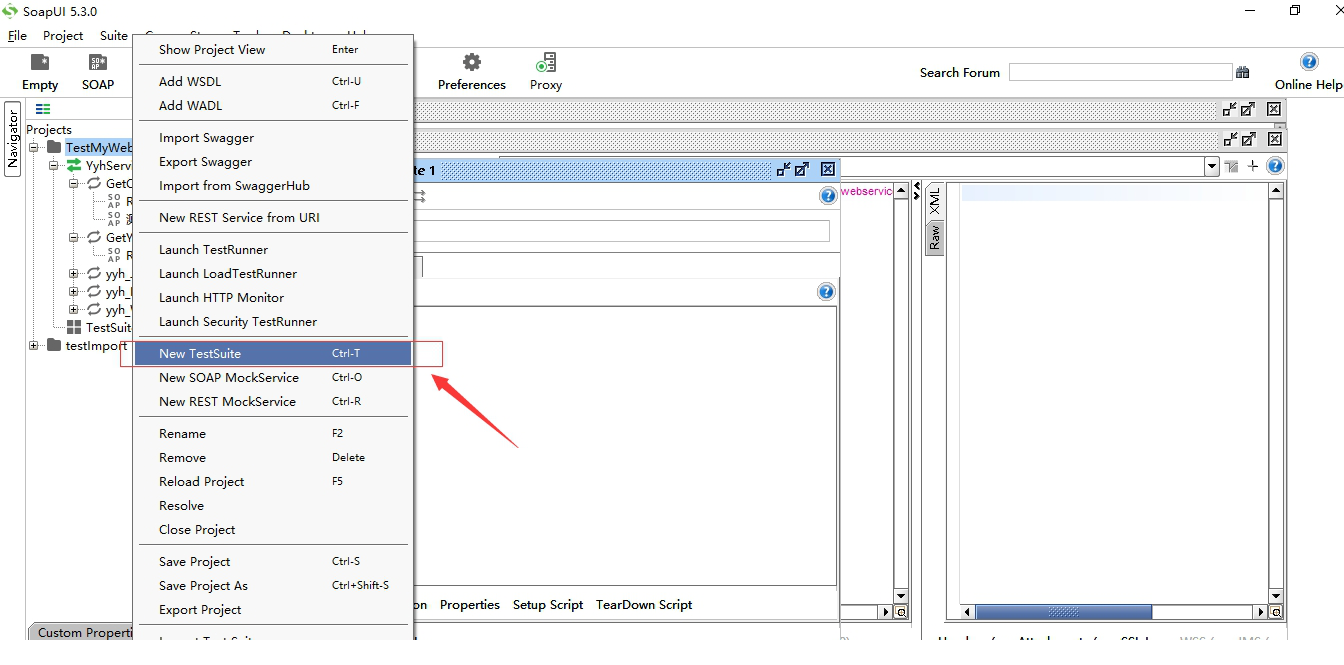Screen dimensions: 1344x665
Task: Open Preferences via the gear icon
Action: coord(472,62)
